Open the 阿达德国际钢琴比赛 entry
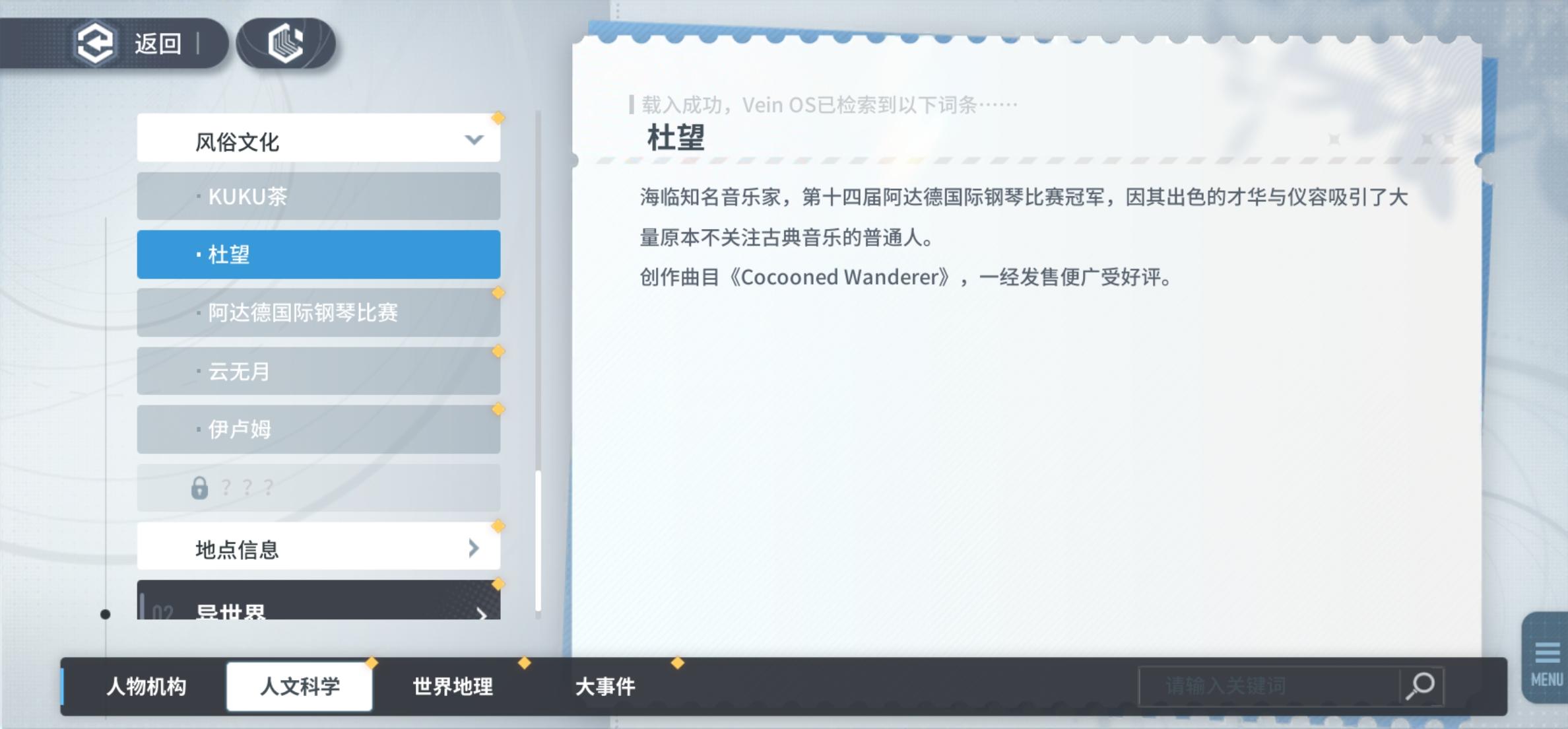Screen dimensions: 1568x729 [x=319, y=312]
